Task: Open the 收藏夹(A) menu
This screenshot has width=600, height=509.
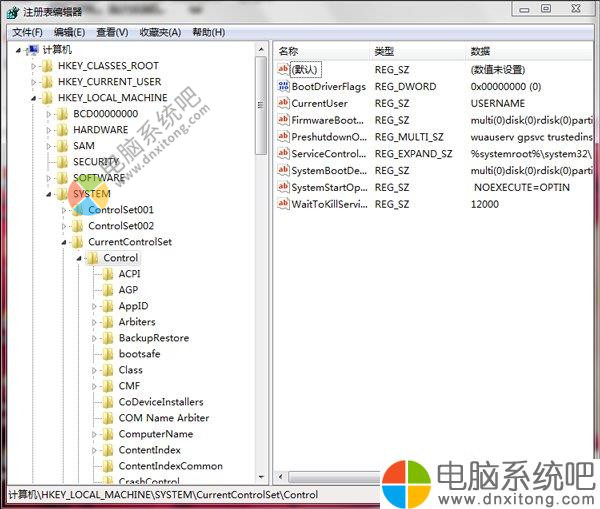Action: coord(160,32)
